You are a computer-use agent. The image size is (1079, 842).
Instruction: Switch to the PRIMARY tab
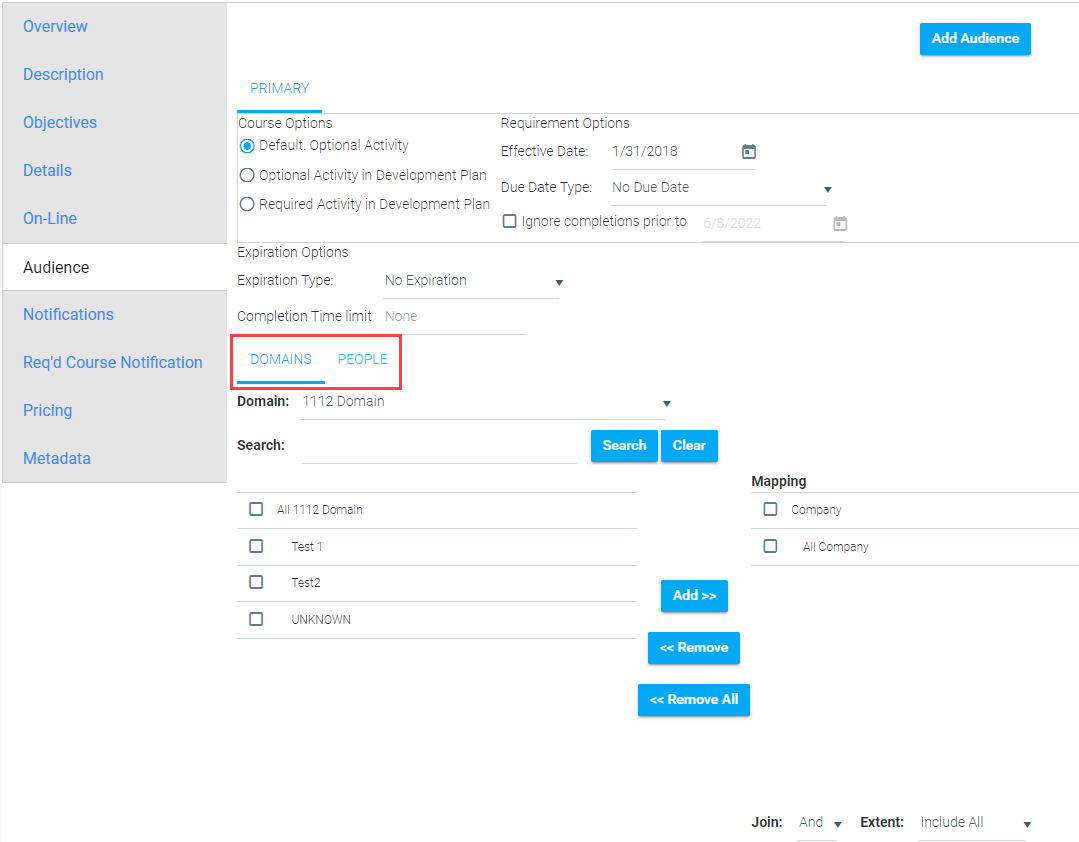click(279, 89)
